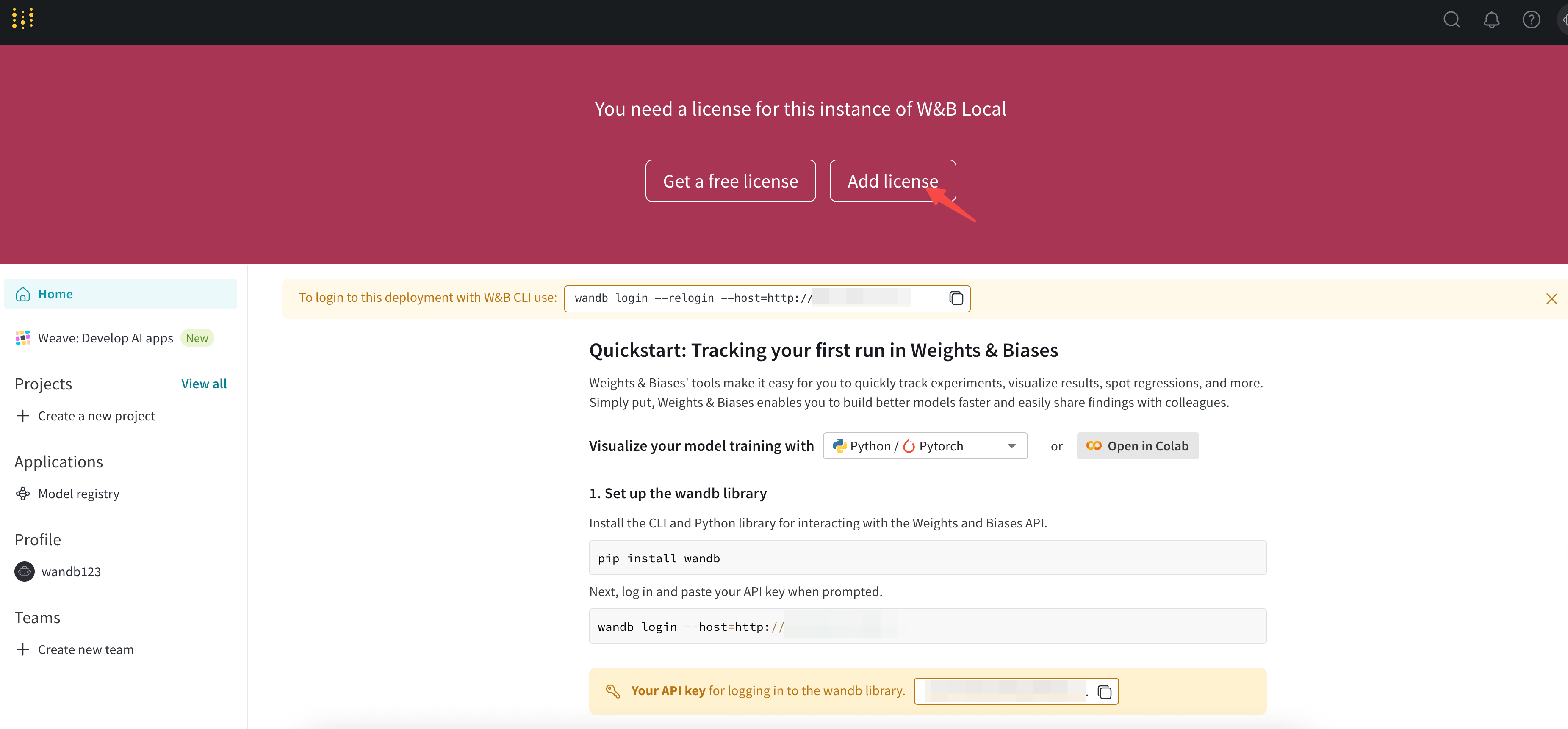Click the Model registry icon
The height and width of the screenshot is (729, 1568).
[x=23, y=494]
